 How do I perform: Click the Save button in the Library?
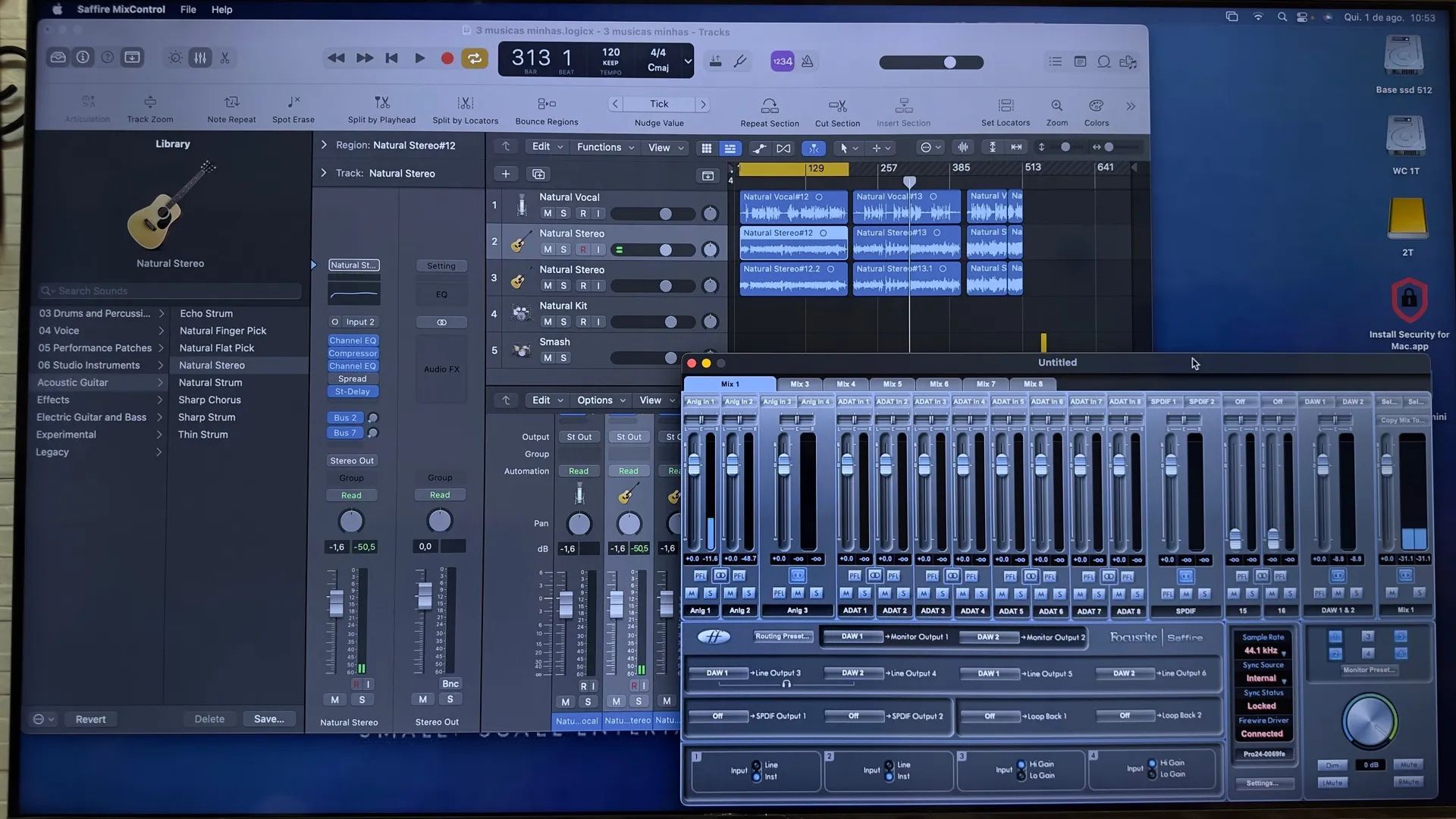tap(269, 718)
